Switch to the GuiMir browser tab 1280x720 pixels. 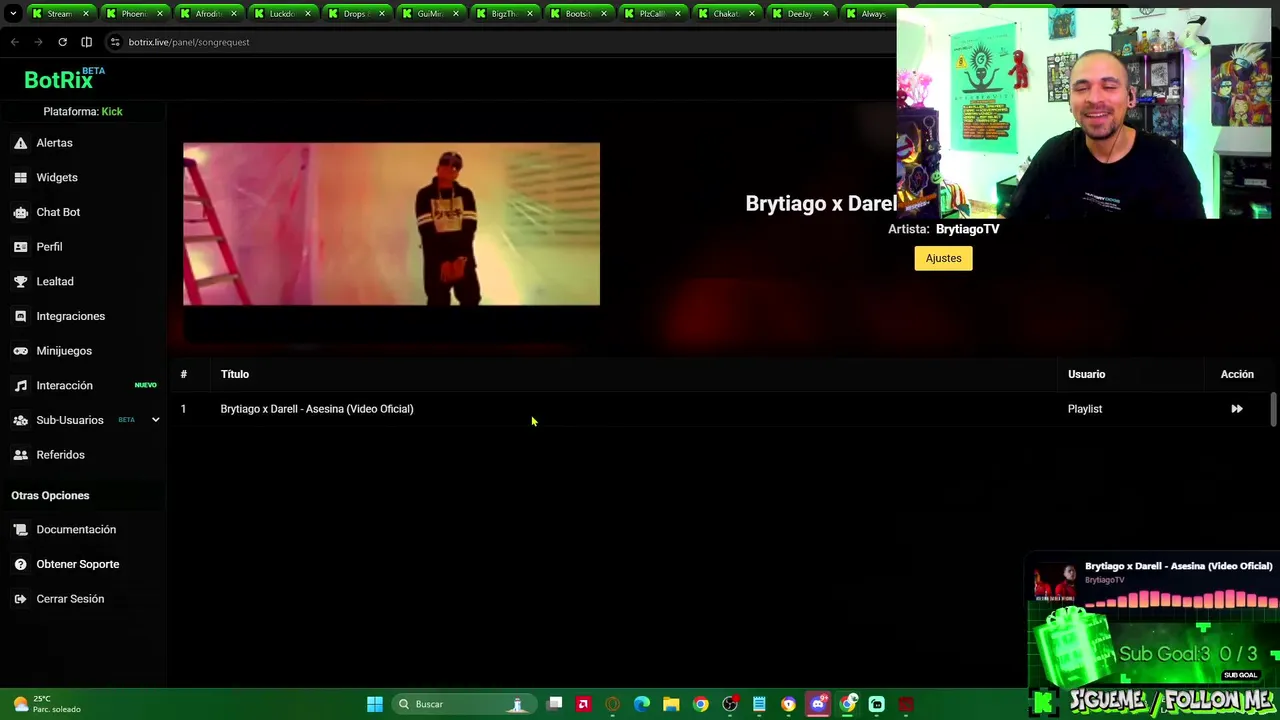pos(430,14)
